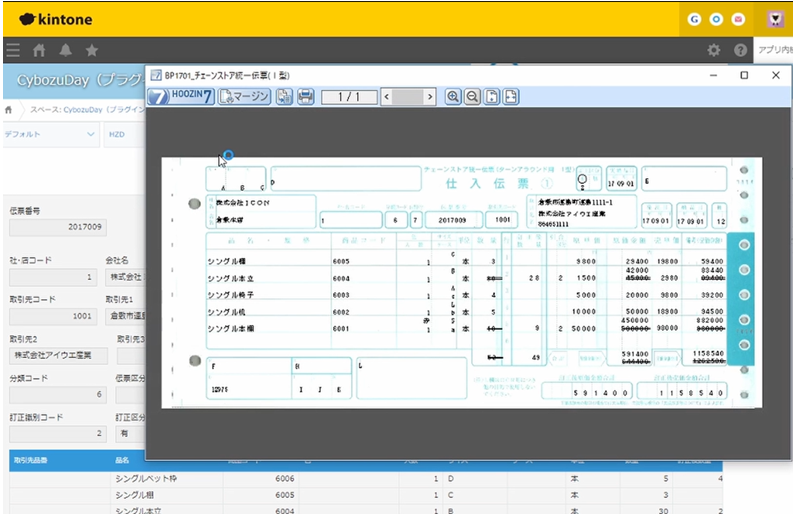Click the mail round icon in header
The image size is (795, 518).
point(738,19)
